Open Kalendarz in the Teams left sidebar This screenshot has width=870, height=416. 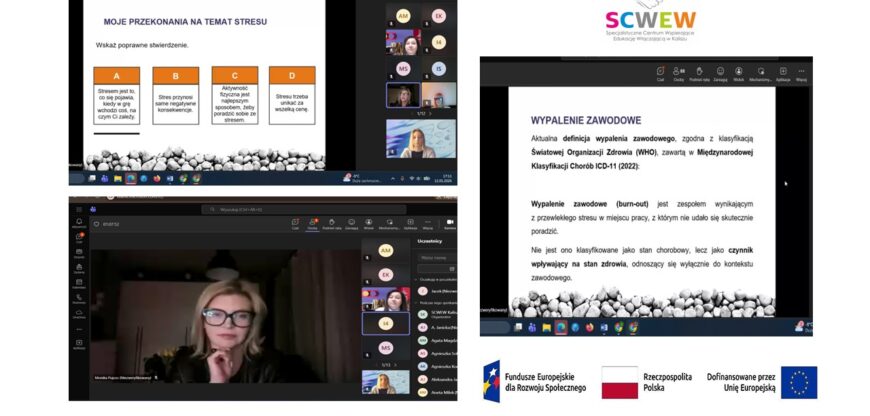pos(79,284)
